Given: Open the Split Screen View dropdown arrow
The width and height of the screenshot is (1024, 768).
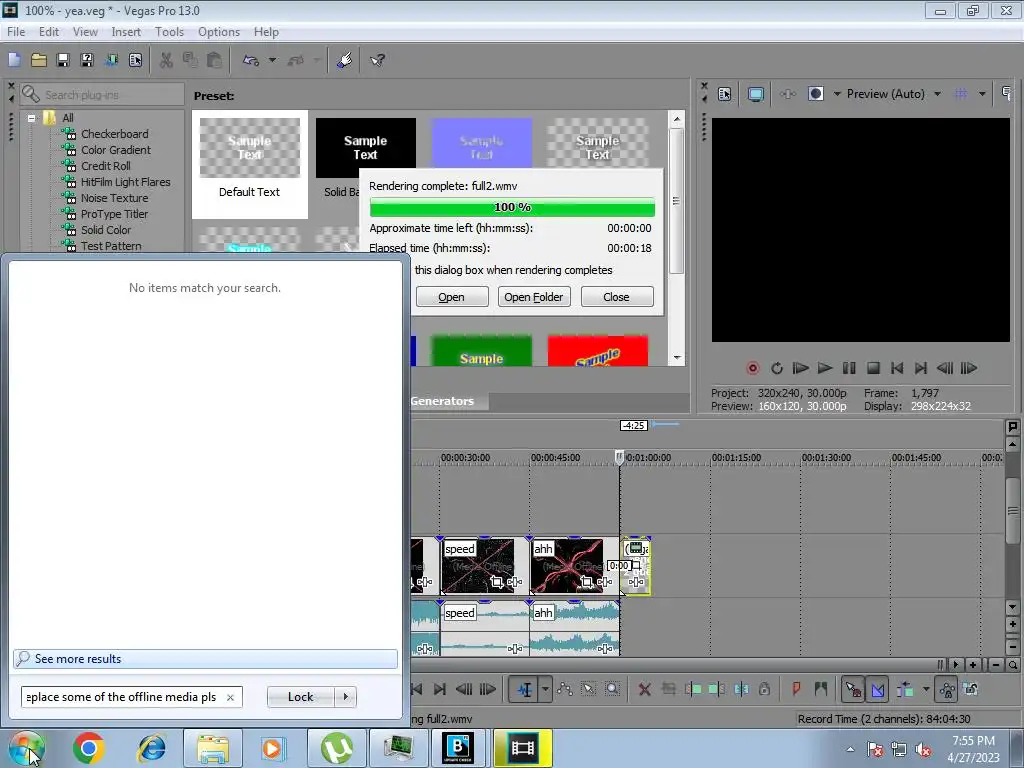Looking at the screenshot, I should (837, 94).
